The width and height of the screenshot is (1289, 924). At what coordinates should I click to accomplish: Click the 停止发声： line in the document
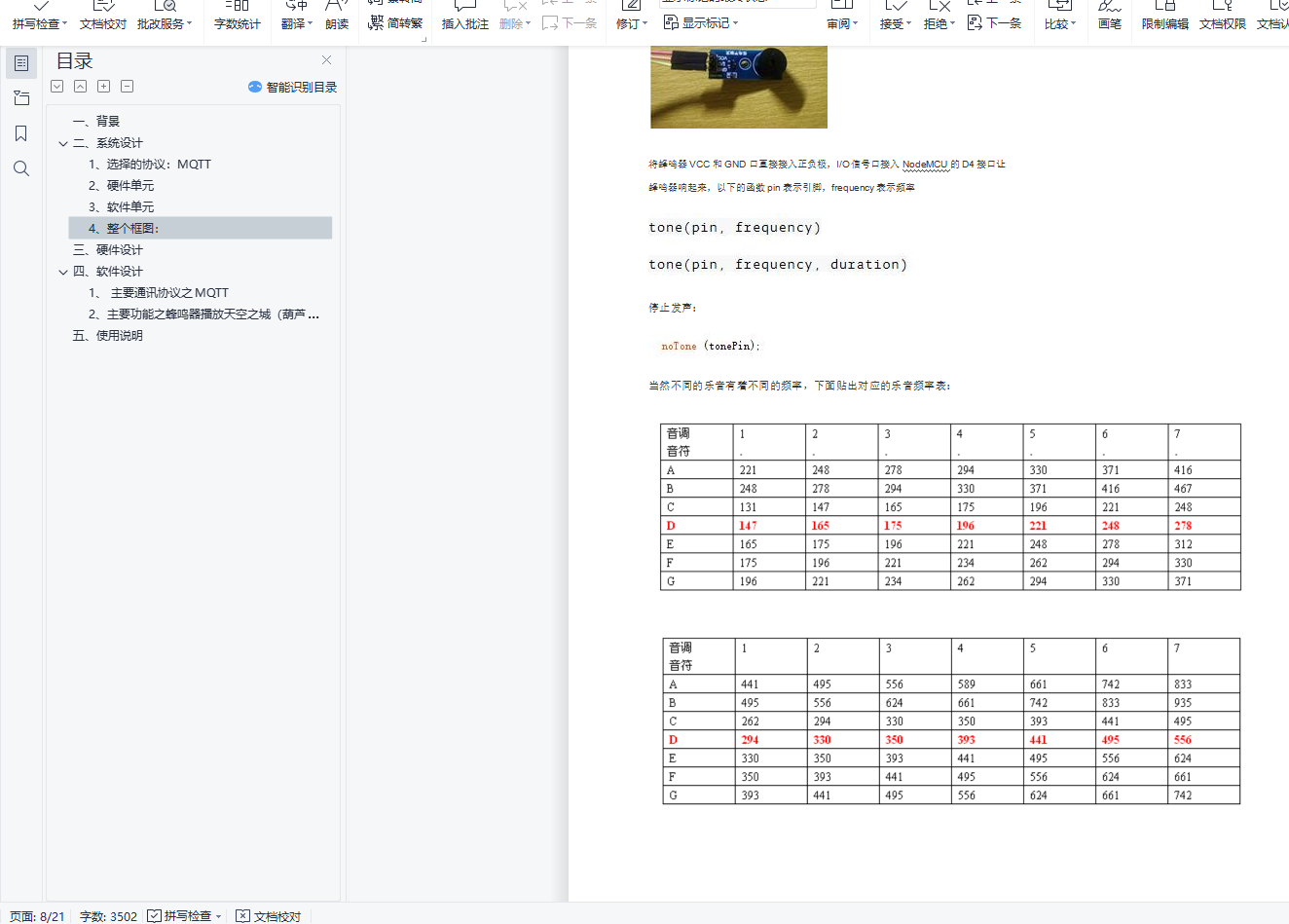[673, 308]
